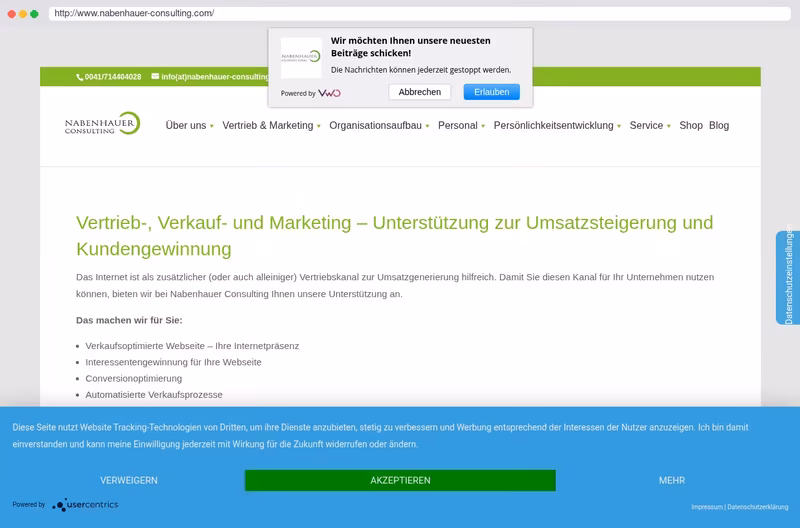
Task: Open the Impressum link
Action: [707, 507]
